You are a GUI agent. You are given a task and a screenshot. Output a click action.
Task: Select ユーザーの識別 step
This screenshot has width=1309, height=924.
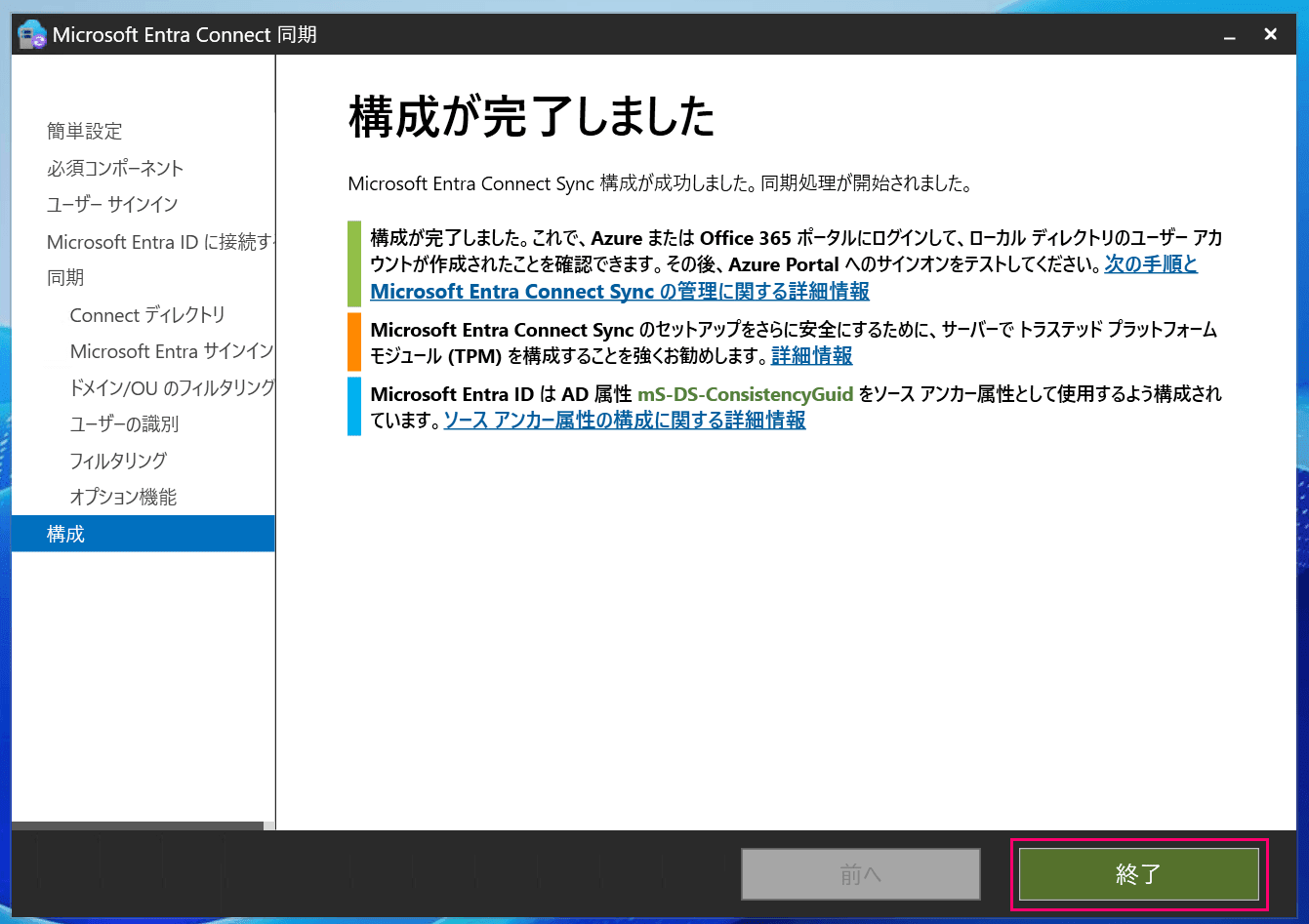pyautogui.click(x=124, y=423)
